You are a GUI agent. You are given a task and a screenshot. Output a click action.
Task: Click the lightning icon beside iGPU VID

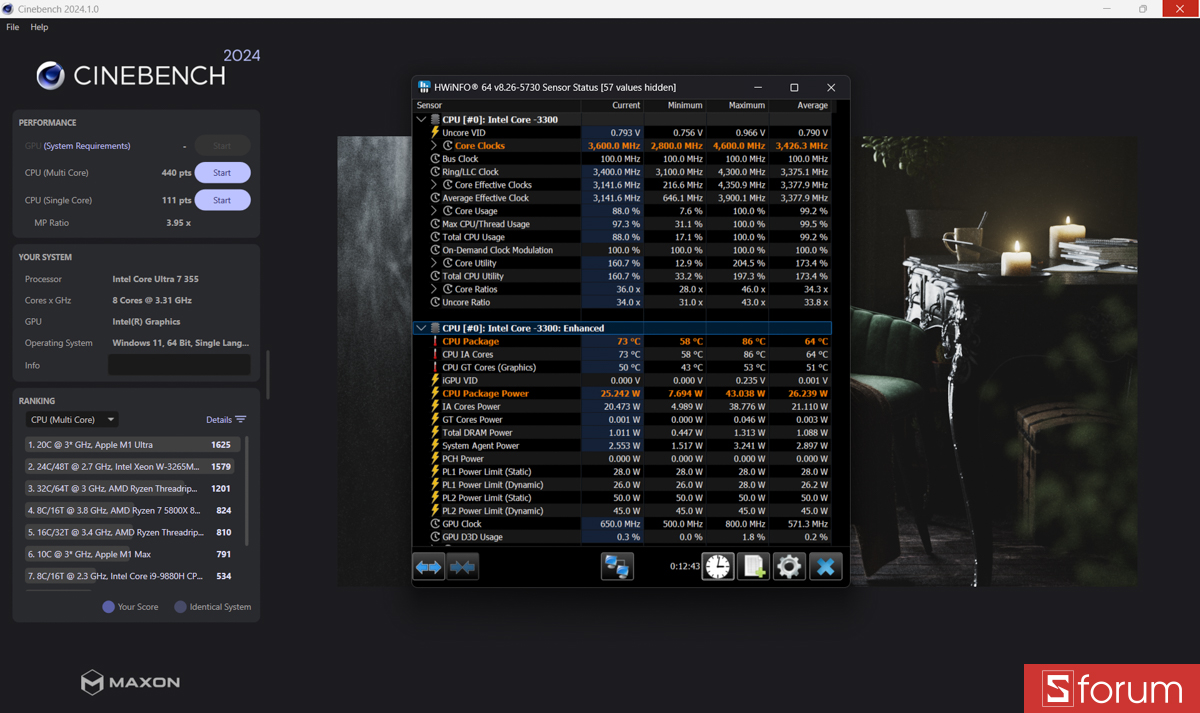pos(435,380)
